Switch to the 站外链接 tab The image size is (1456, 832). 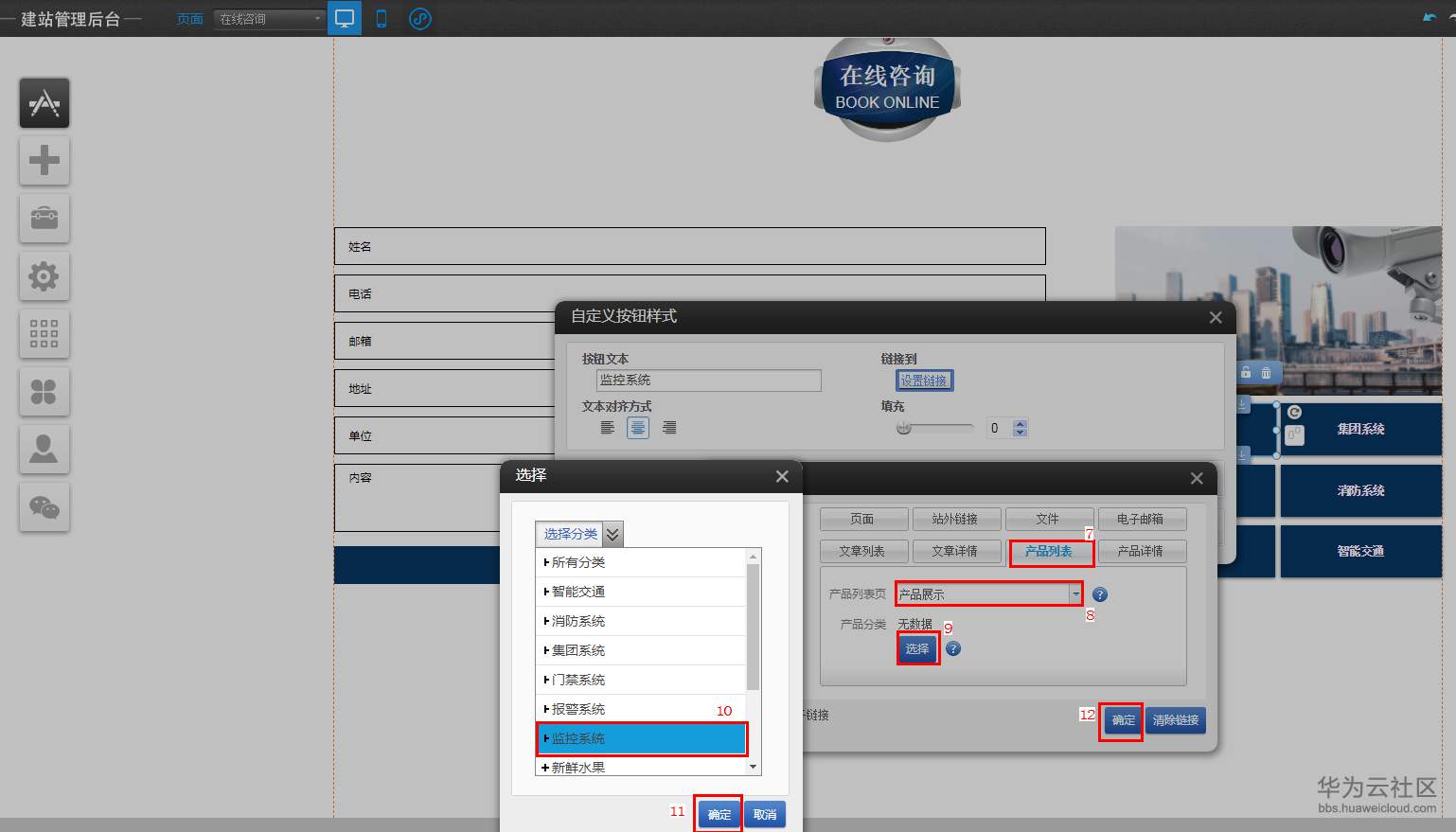[954, 519]
